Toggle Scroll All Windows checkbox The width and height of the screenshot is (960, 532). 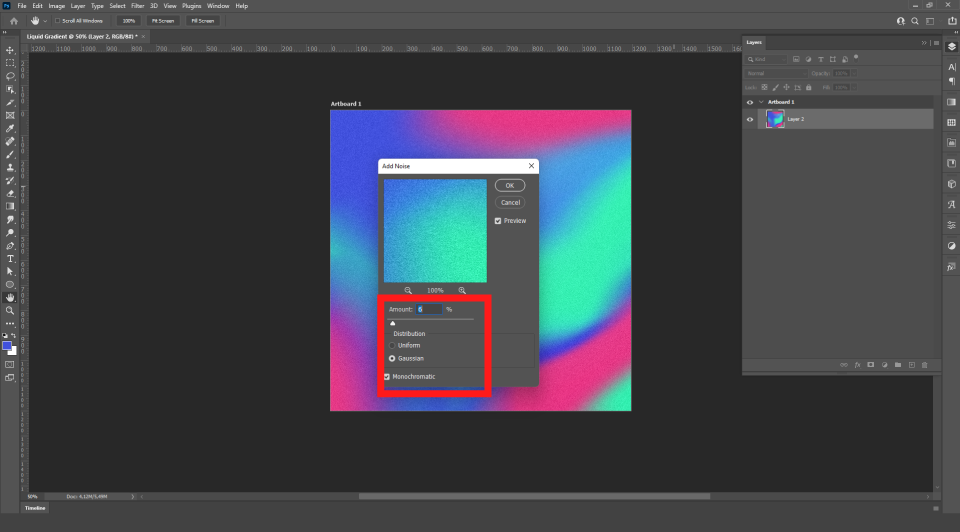(x=58, y=21)
